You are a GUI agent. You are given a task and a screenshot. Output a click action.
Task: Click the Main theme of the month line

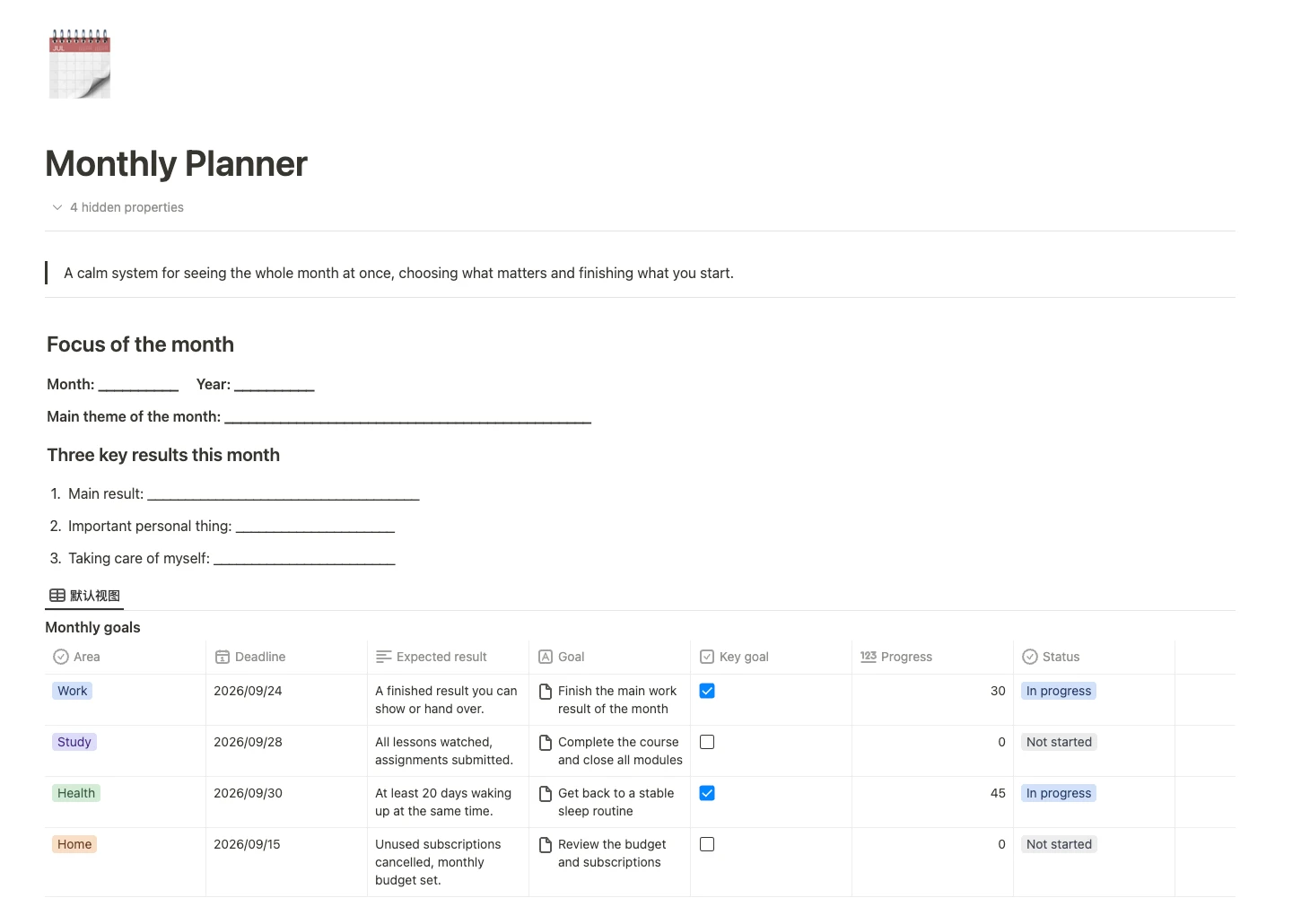coord(319,416)
